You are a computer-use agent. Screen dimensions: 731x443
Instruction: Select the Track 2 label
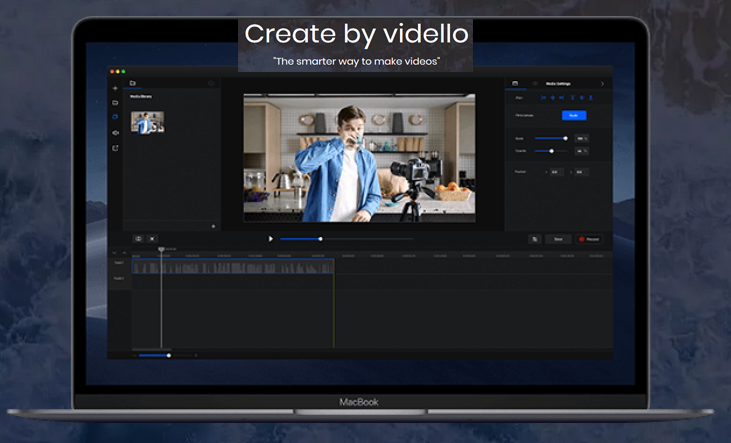(x=119, y=278)
